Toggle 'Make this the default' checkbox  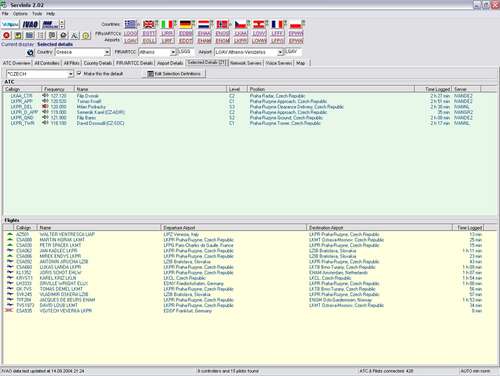coord(79,73)
